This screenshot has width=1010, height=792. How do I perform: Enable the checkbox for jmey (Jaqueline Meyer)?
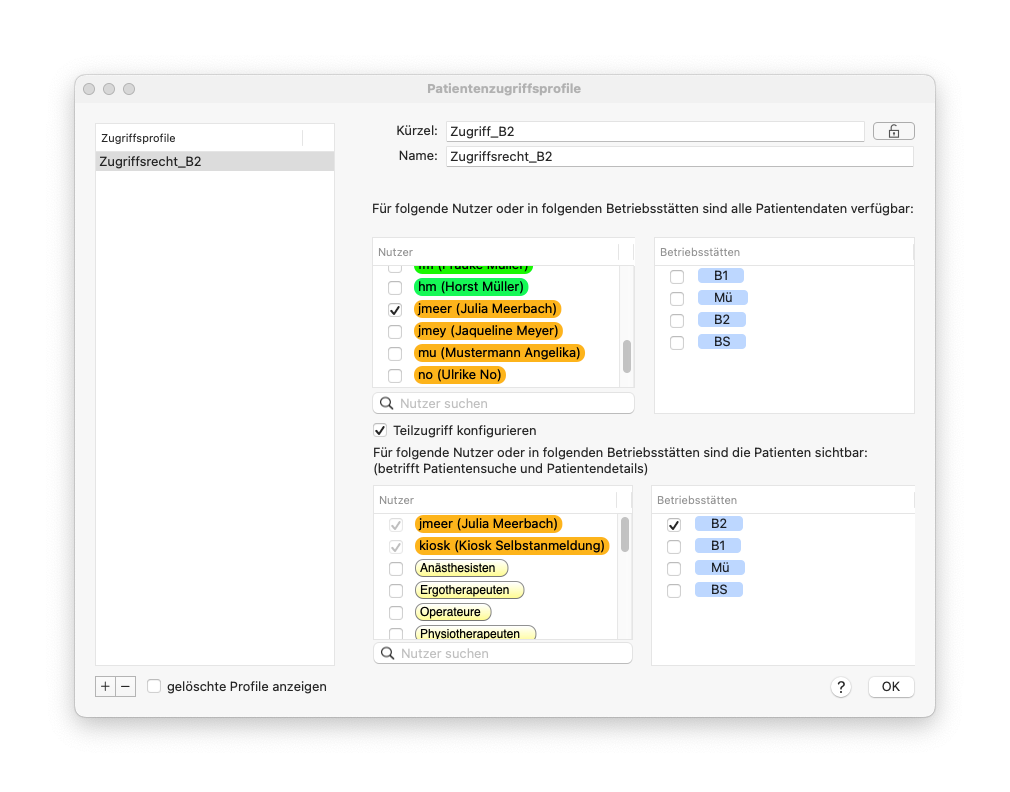click(x=395, y=332)
